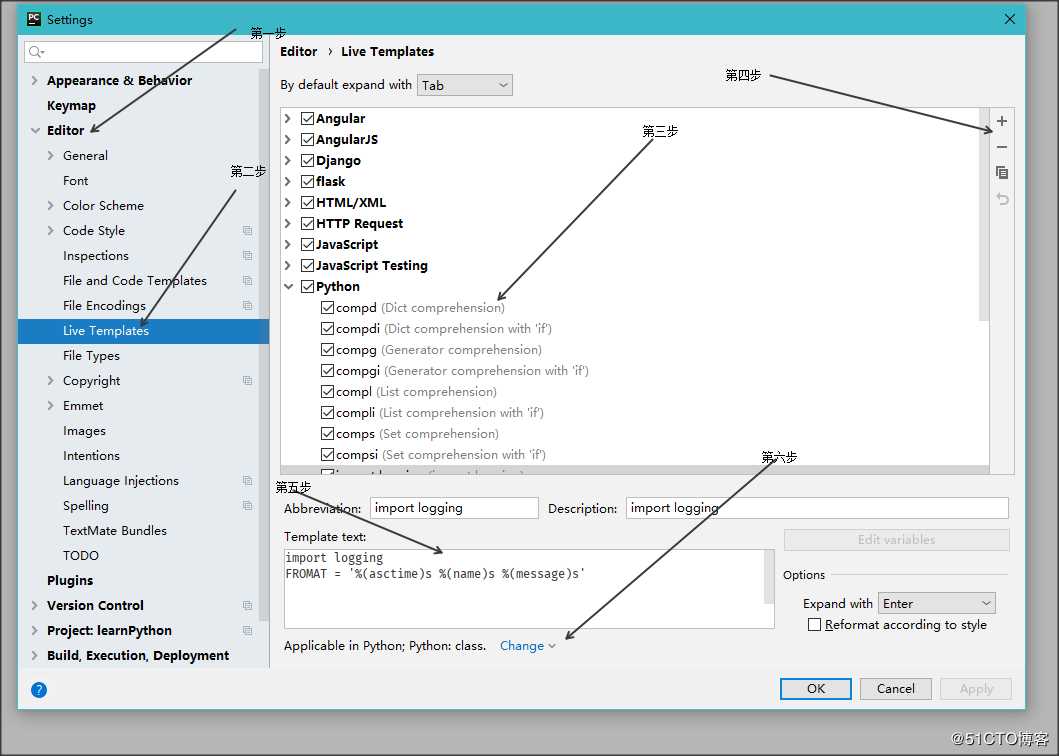
Task: Duplicate the selected template icon
Action: pos(1002,173)
